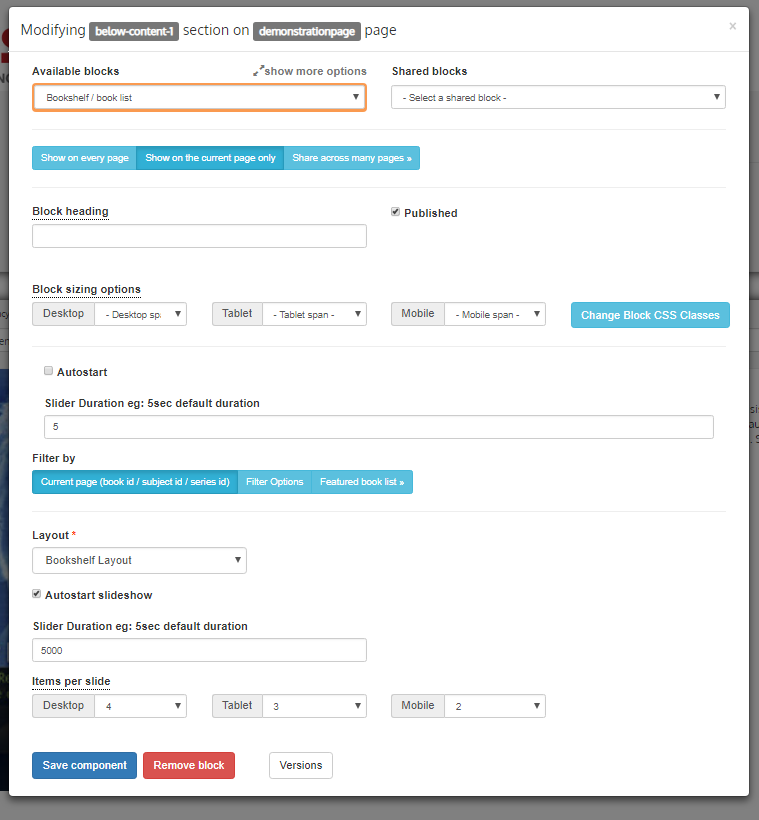Open the Desktop span sizing dropdown

140,314
